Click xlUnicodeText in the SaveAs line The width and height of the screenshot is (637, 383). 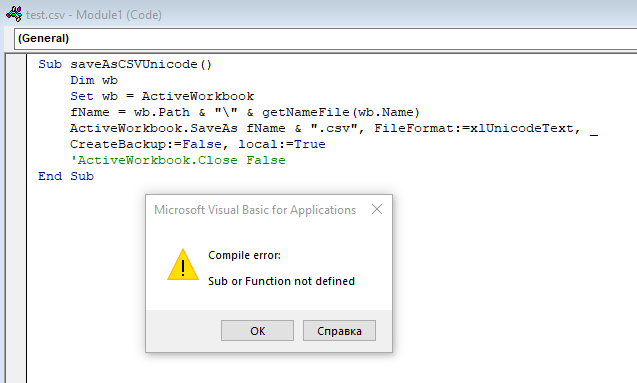pyautogui.click(x=522, y=128)
